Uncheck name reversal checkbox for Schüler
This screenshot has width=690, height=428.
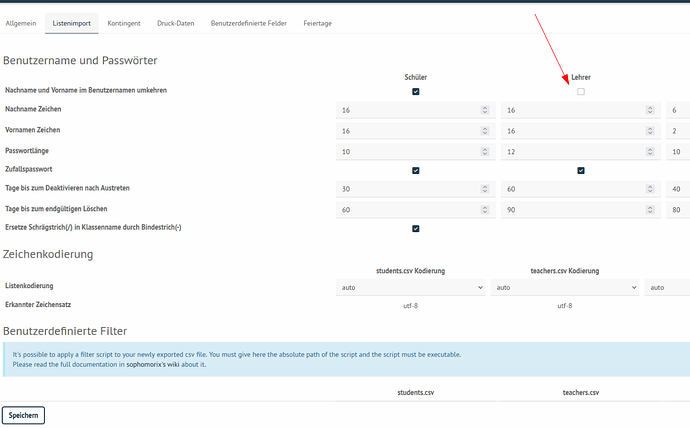point(416,91)
